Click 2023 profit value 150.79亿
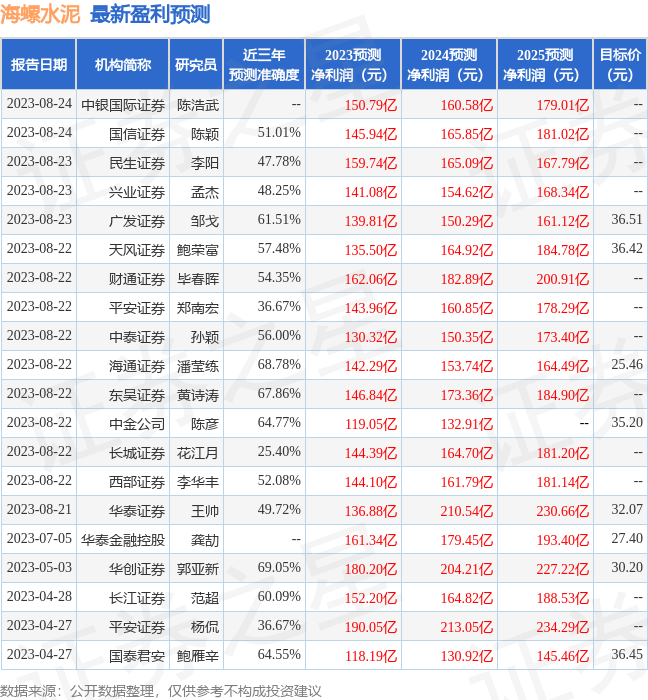648x700 pixels. point(371,105)
